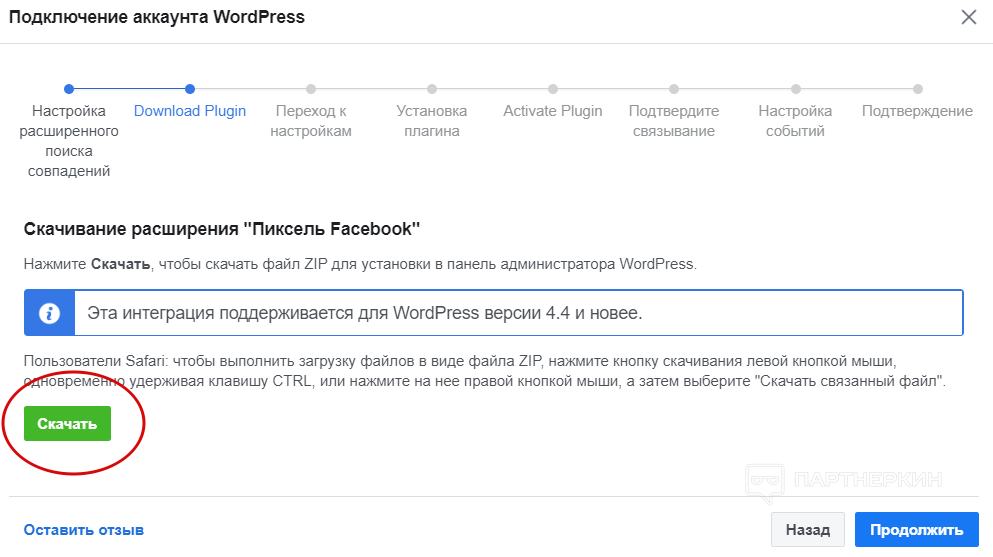Select the Настройка расширенного поиска совпадений step

(69, 141)
